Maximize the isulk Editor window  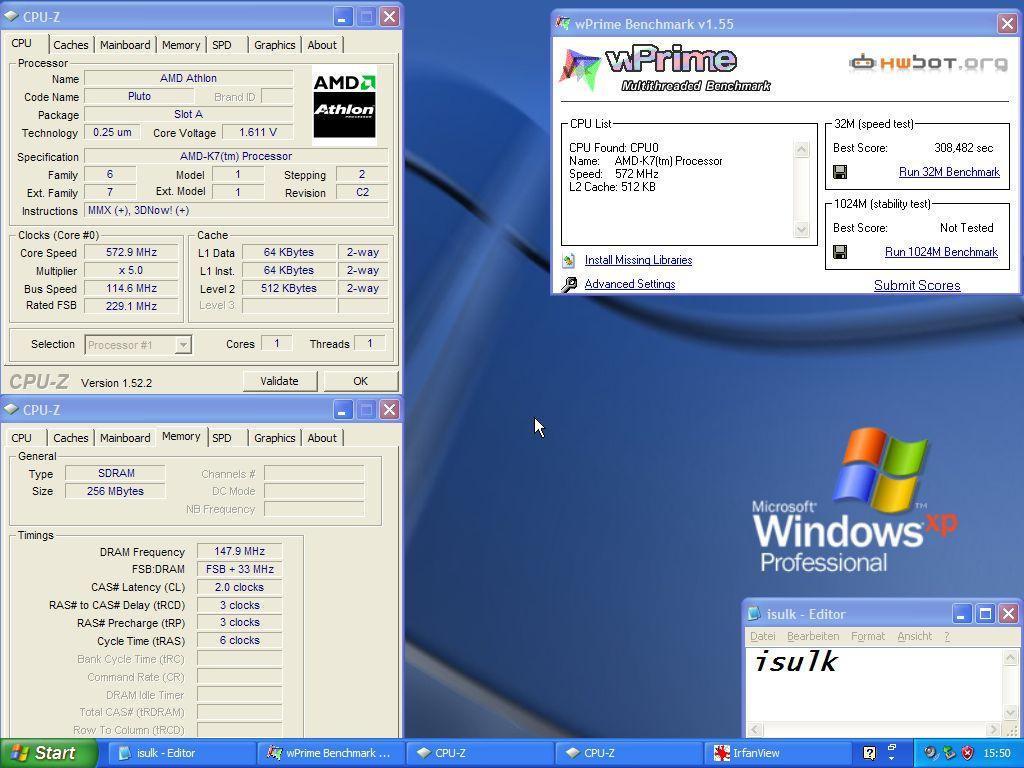click(x=985, y=614)
